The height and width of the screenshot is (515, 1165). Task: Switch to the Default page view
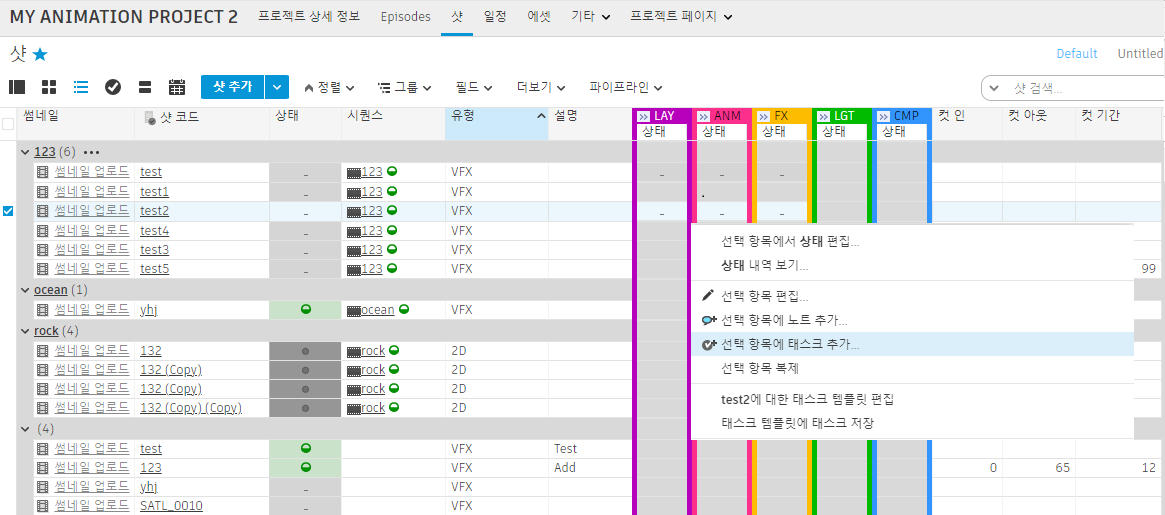coord(1077,54)
